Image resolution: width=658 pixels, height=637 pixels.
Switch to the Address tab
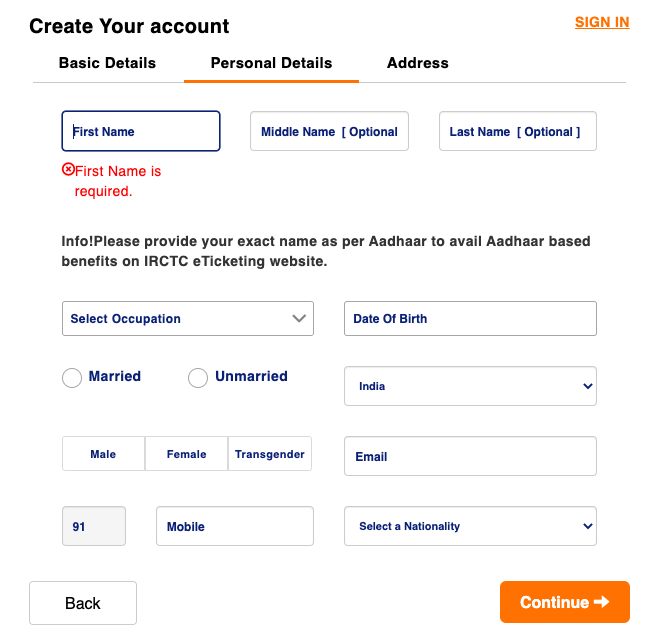(x=418, y=63)
